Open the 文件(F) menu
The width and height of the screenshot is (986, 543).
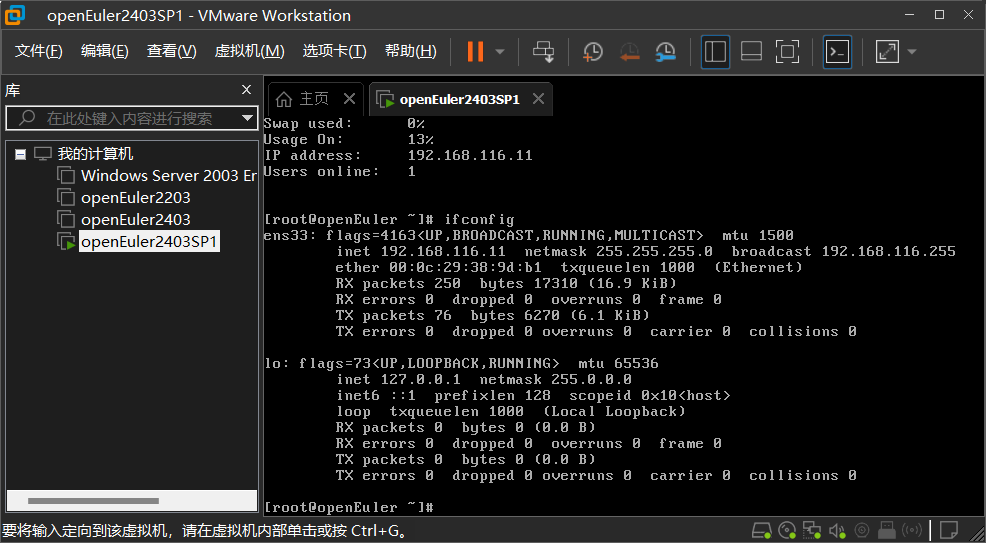38,51
